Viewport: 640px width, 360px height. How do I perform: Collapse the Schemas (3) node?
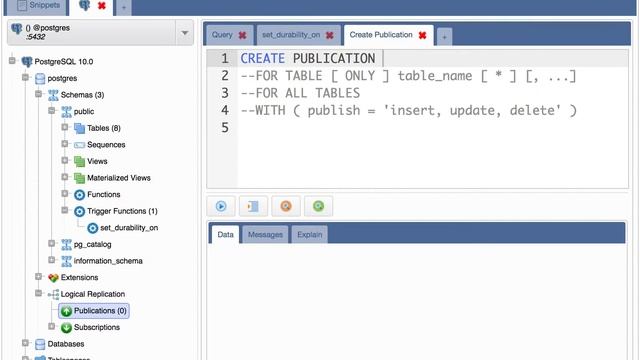[38, 94]
